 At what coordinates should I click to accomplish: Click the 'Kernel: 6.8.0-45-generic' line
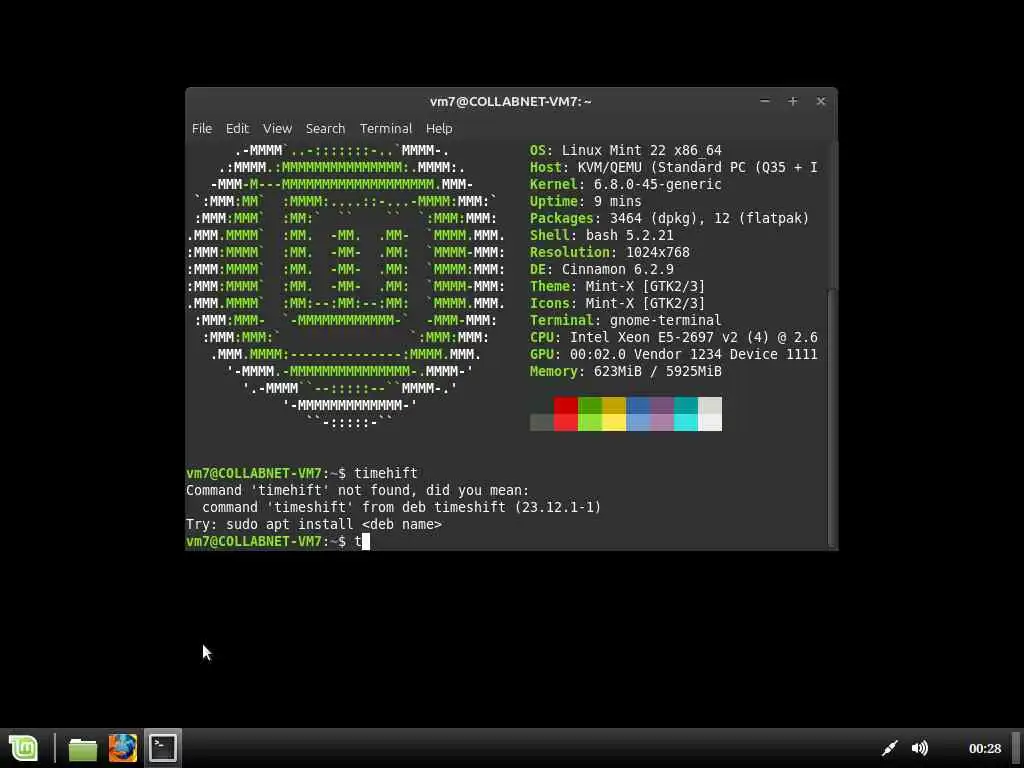(x=626, y=184)
